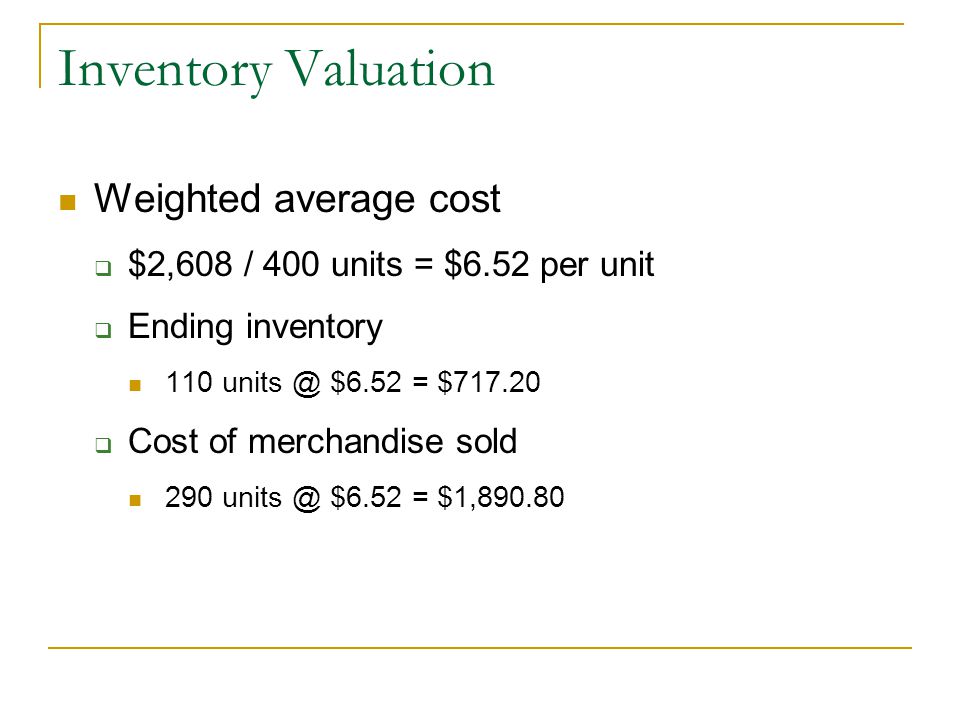
Task: Click the gold horizontal line at the slide bottom
Action: [x=480, y=647]
